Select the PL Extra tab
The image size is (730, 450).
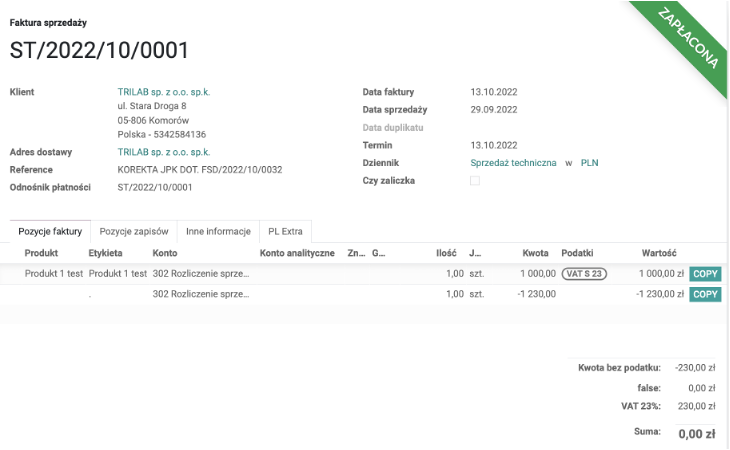coord(285,231)
